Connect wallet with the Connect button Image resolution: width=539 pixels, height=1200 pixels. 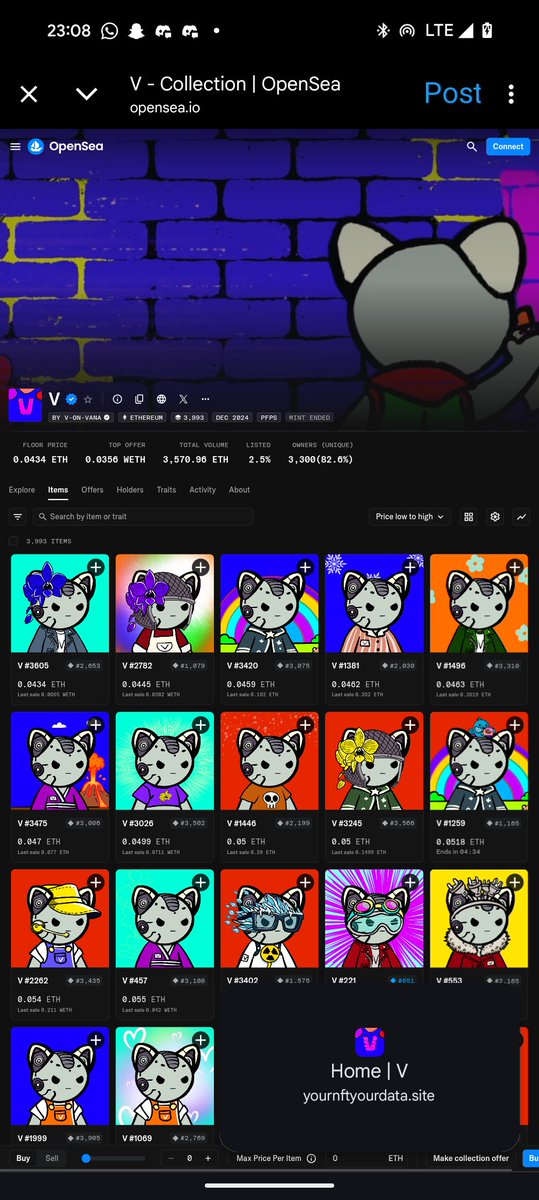click(508, 146)
